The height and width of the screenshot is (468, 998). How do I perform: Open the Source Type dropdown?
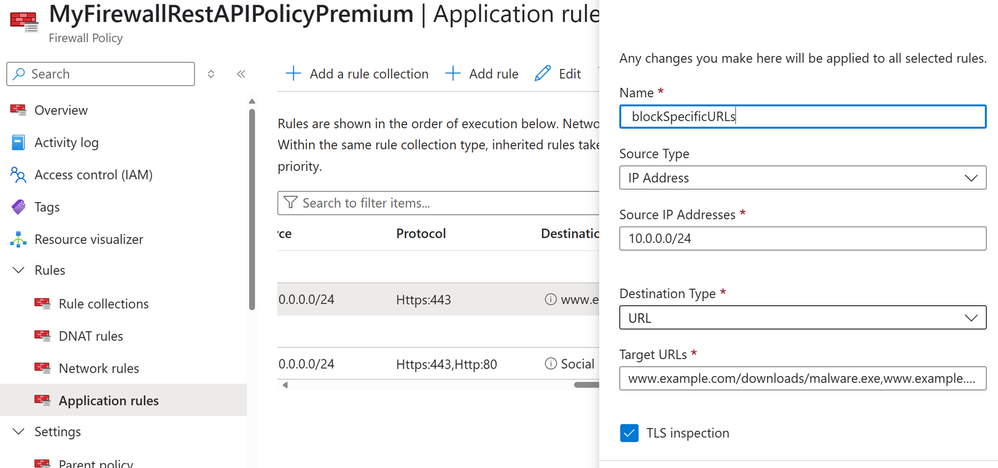(802, 178)
